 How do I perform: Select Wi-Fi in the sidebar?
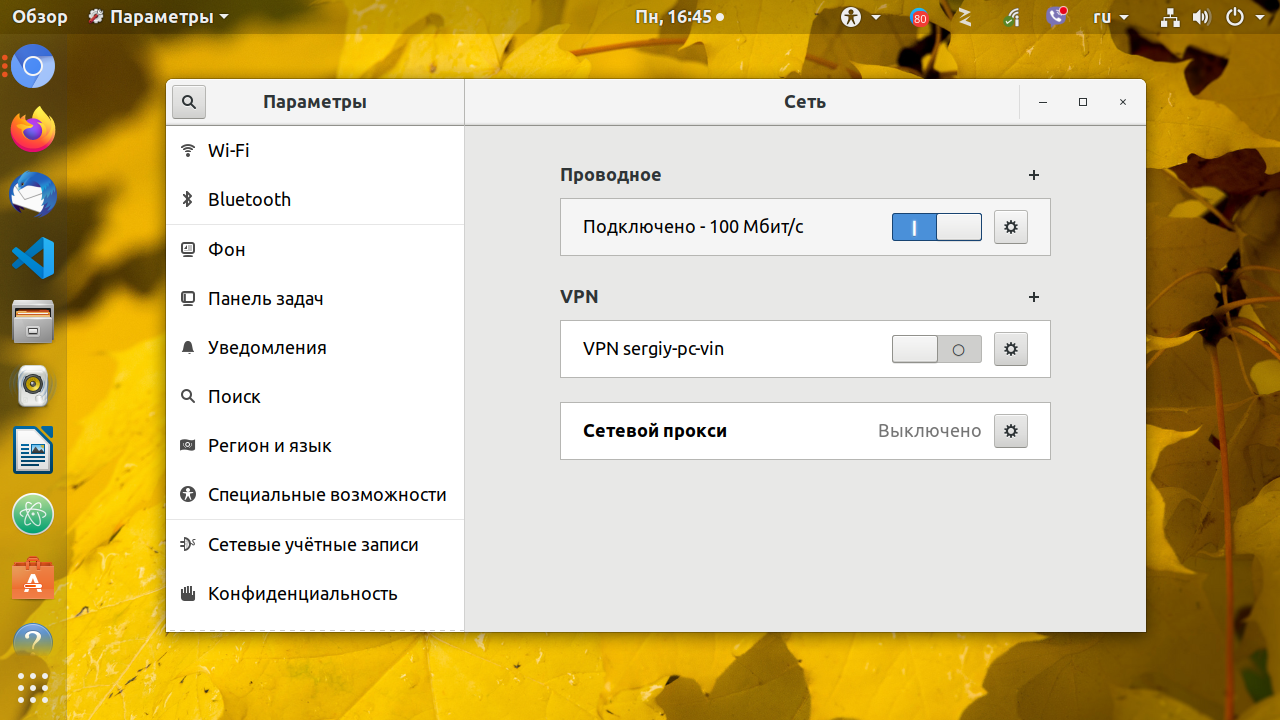(315, 151)
